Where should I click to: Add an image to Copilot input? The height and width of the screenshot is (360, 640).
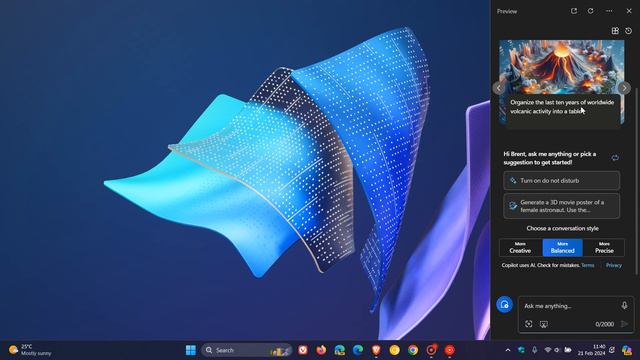point(529,324)
